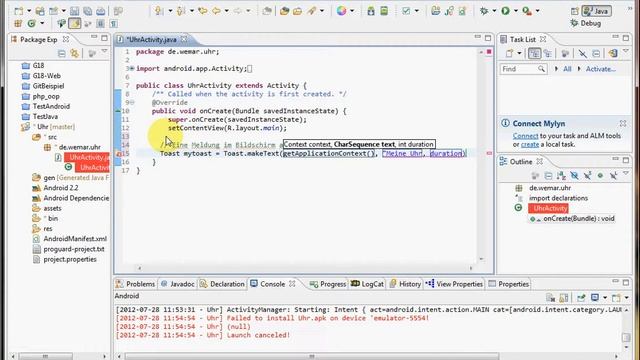This screenshot has width=640, height=360.
Task: Toggle Hide Fields in Outline
Action: point(574,176)
